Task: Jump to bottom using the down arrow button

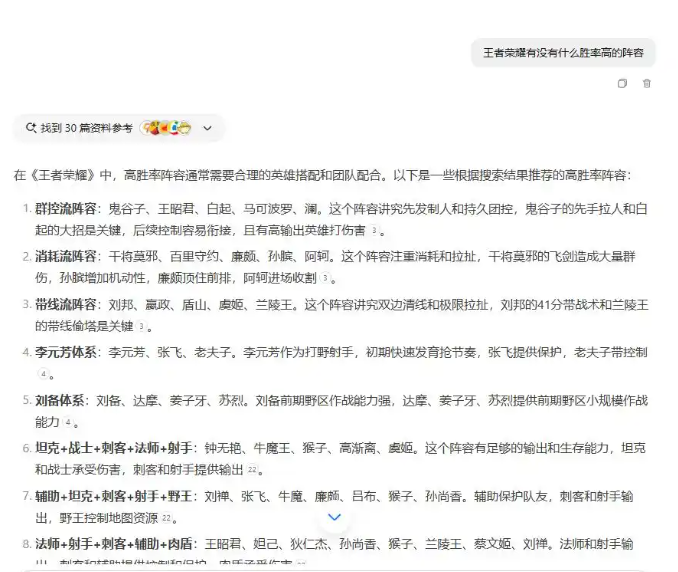Action: (x=334, y=517)
